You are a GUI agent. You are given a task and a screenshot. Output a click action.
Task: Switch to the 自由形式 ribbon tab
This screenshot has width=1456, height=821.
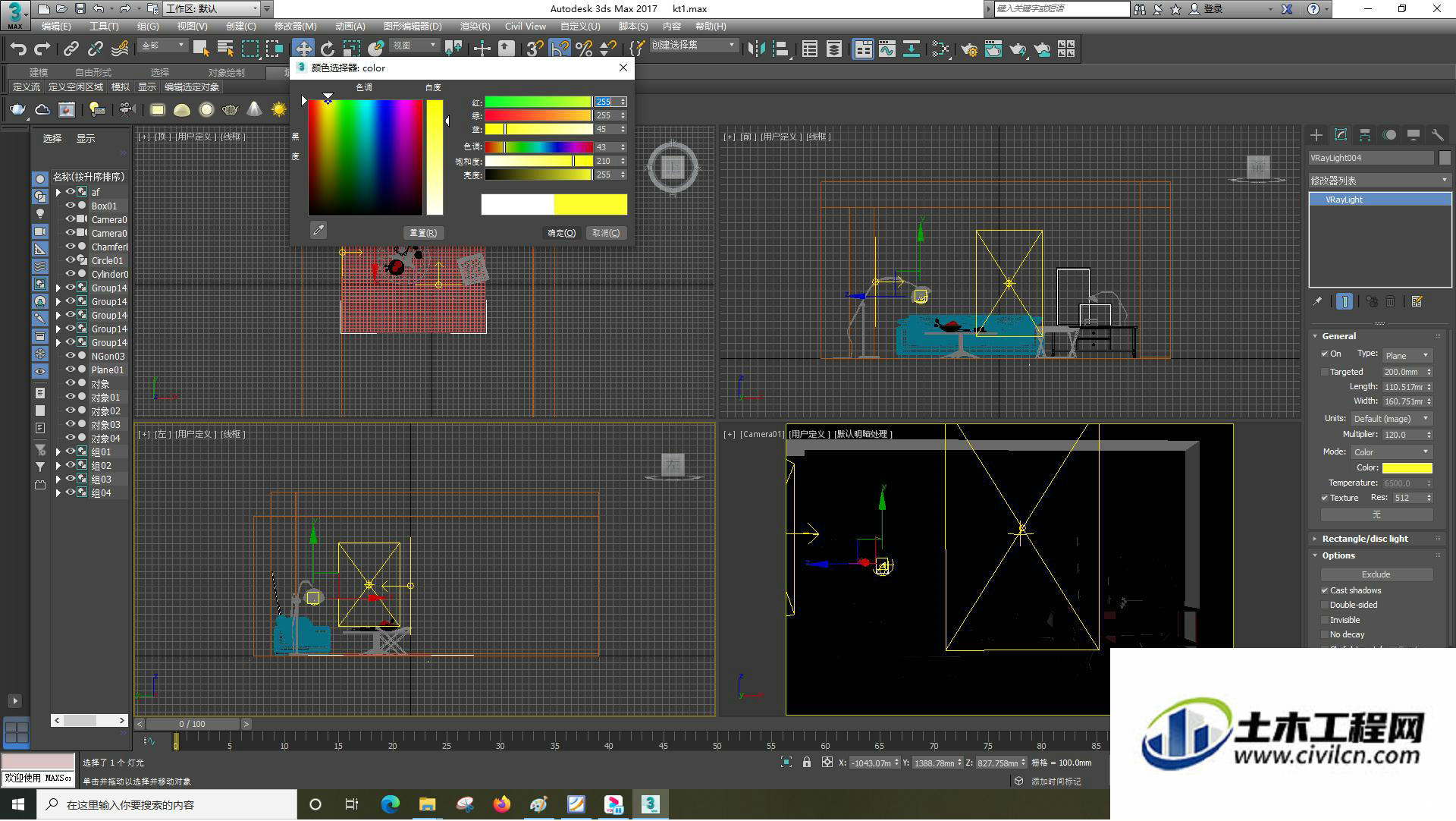[x=93, y=72]
